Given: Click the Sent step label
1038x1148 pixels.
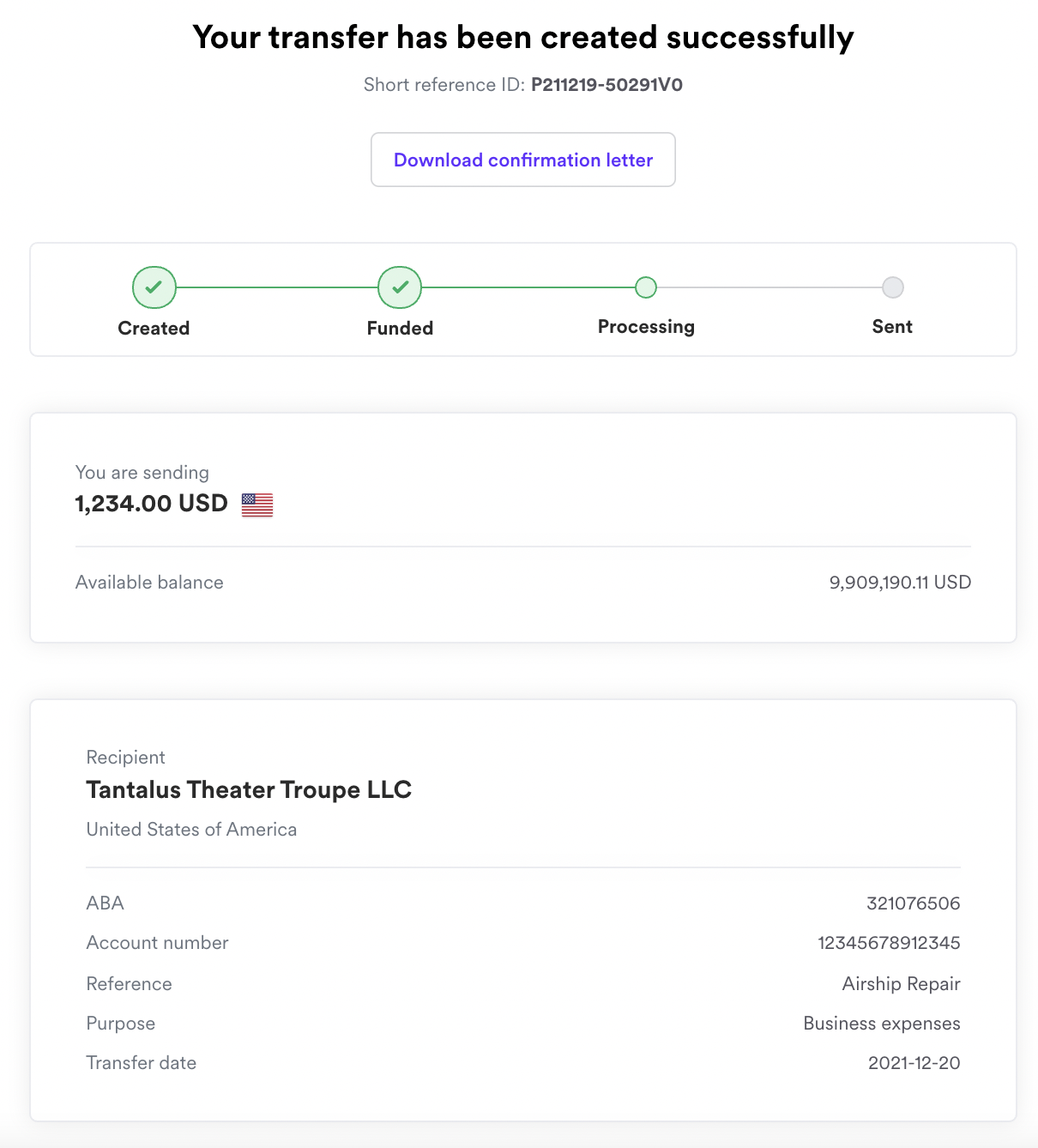Looking at the screenshot, I should pyautogui.click(x=892, y=327).
